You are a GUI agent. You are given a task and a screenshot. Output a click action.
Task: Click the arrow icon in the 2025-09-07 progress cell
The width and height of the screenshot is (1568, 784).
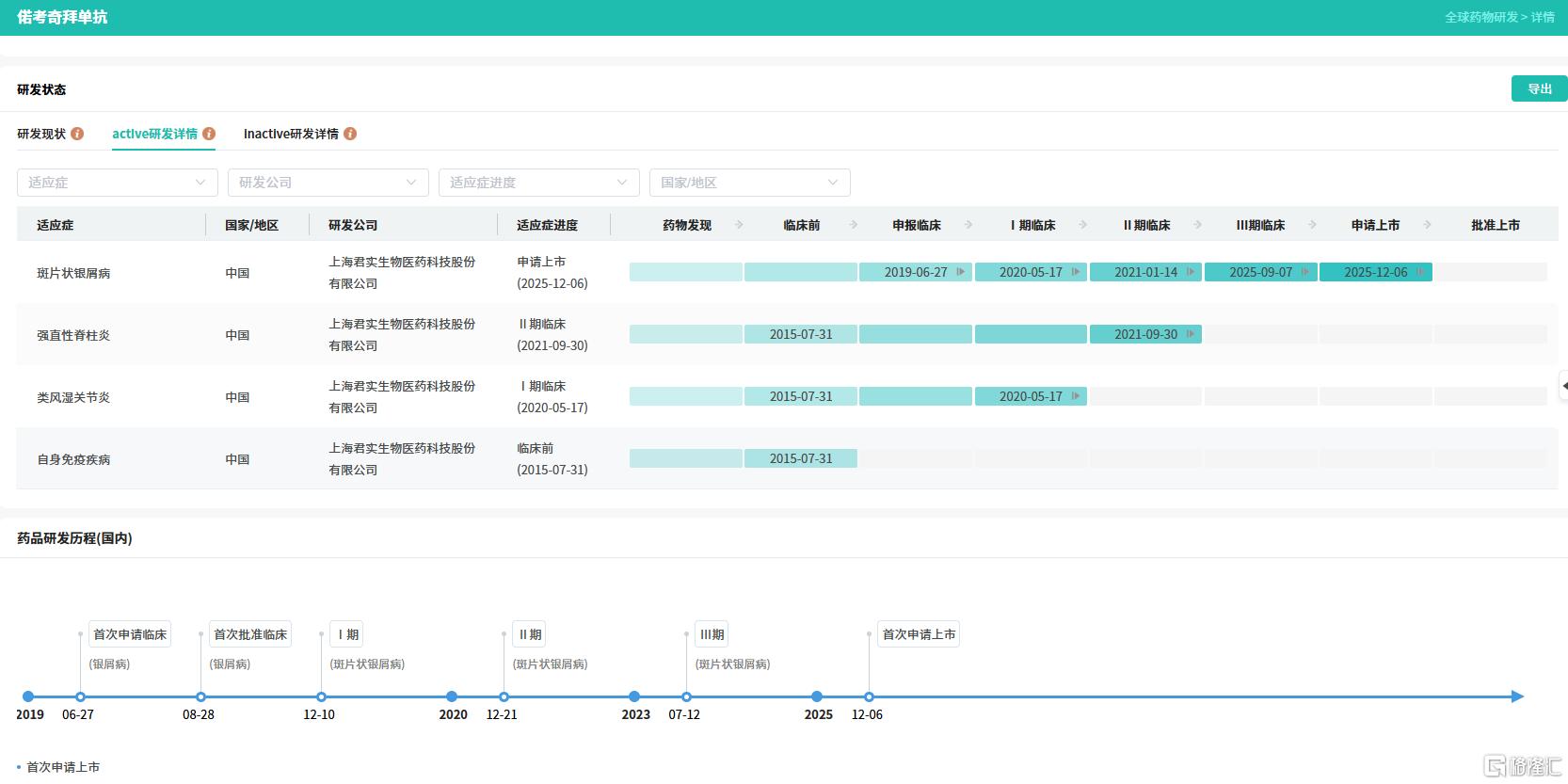pyautogui.click(x=1304, y=272)
